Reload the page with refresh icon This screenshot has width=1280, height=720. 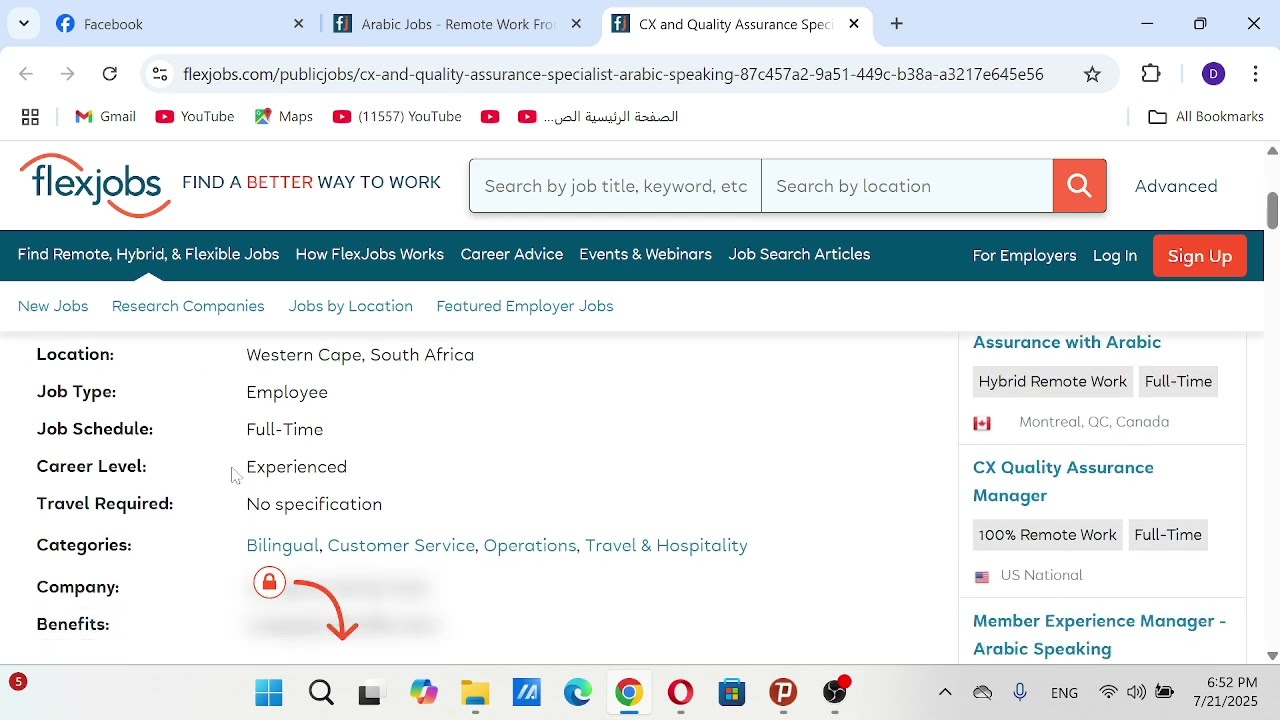[x=111, y=74]
